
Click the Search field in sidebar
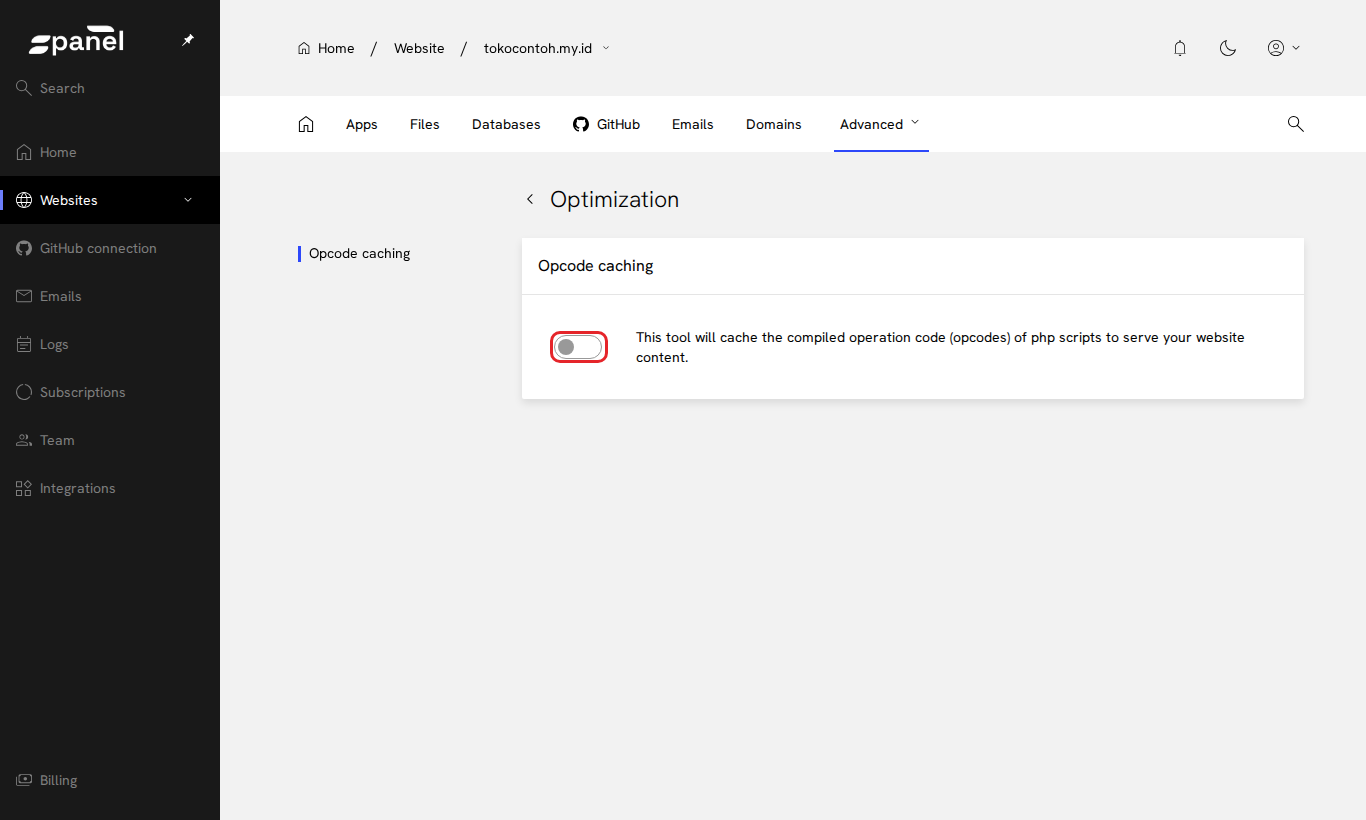coord(110,88)
